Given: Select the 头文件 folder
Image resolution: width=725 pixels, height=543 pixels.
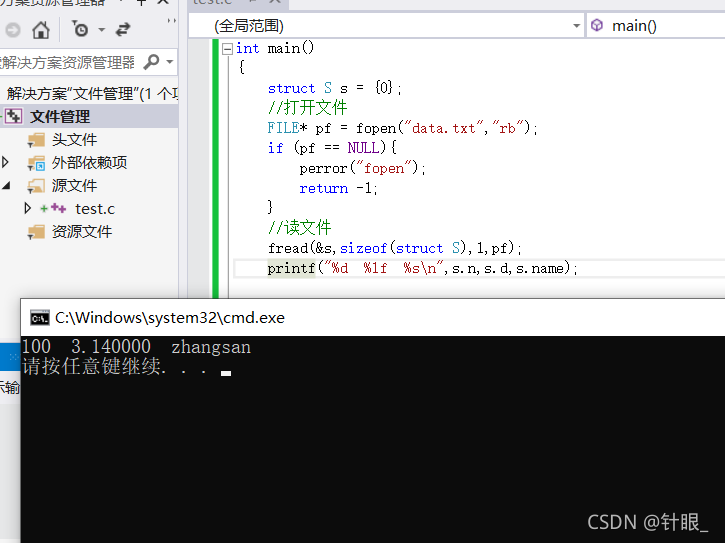Looking at the screenshot, I should 74,140.
